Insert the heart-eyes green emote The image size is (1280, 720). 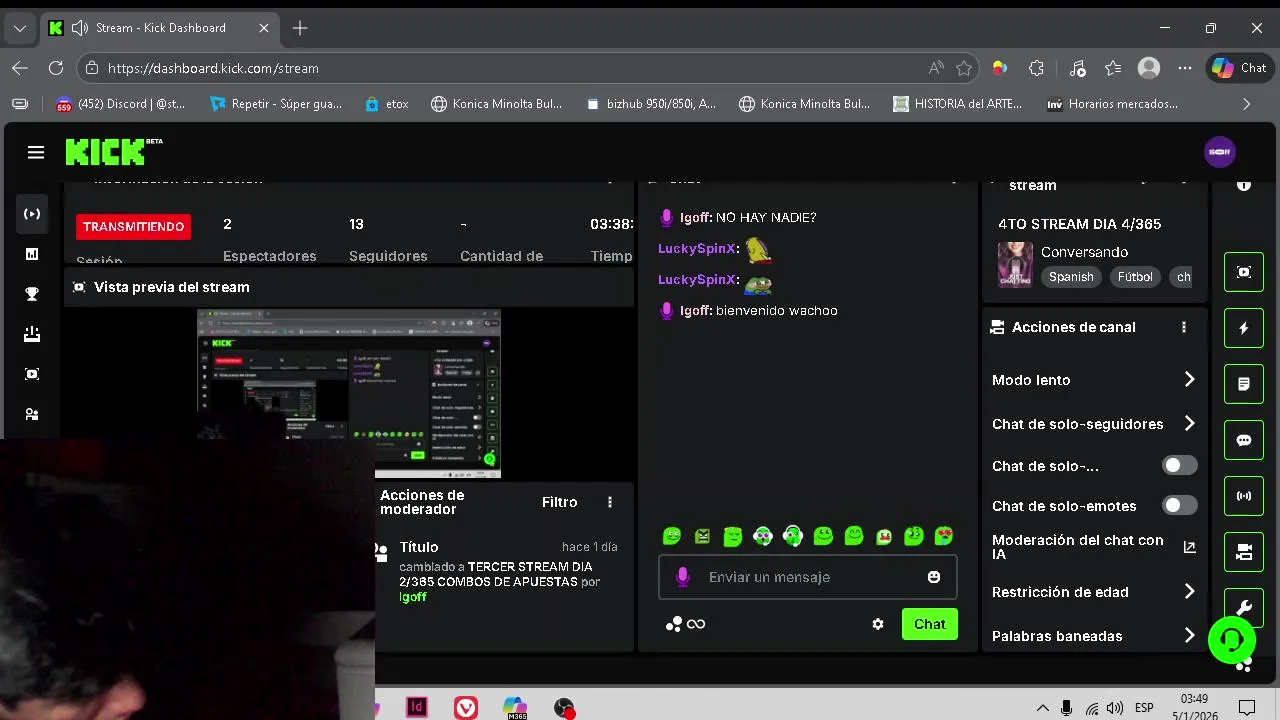[x=944, y=537]
